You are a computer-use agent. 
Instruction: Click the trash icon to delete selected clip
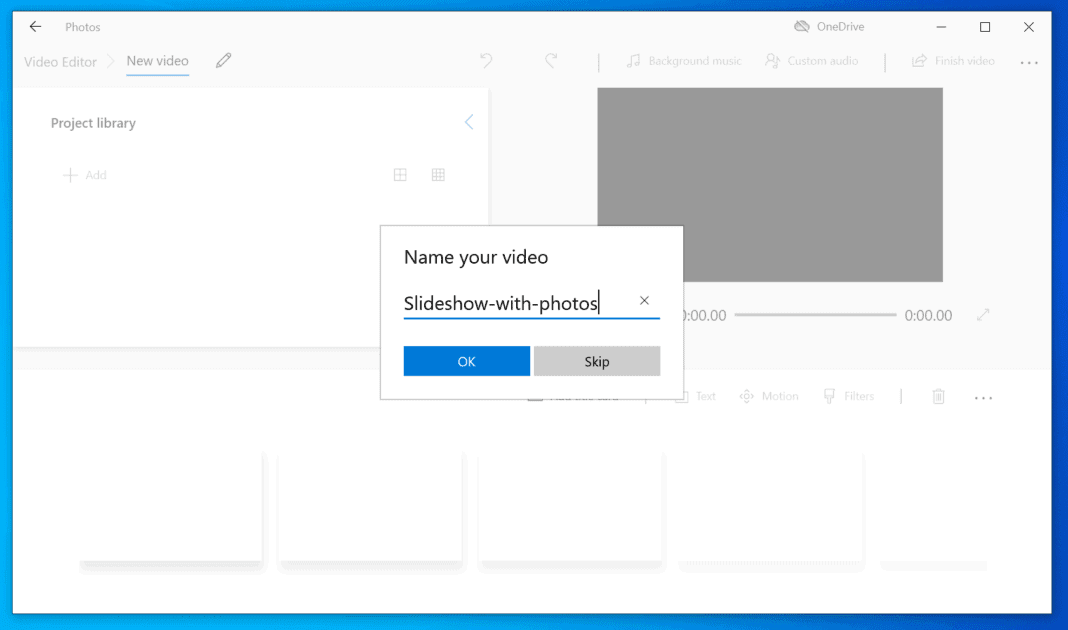(x=938, y=396)
